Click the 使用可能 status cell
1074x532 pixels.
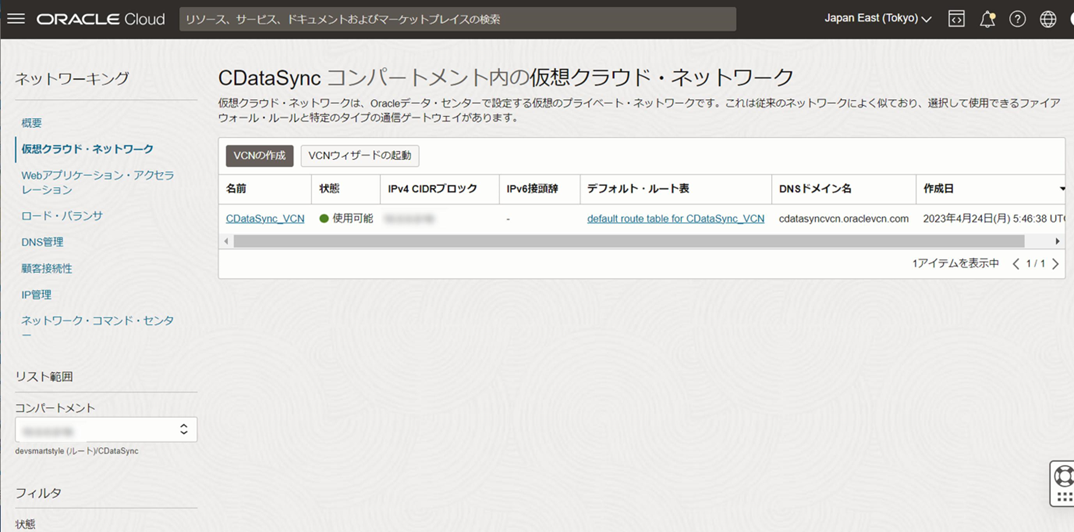[346, 219]
